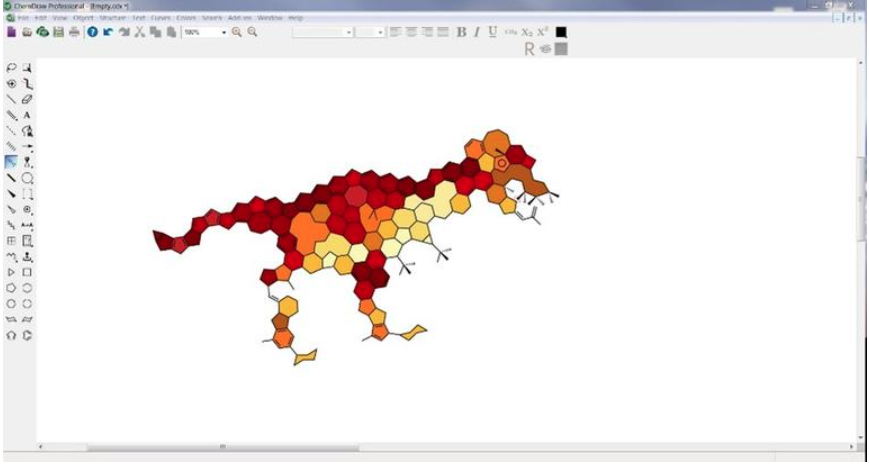Toggle CH2 formula formatting
The height and width of the screenshot is (465, 869).
click(510, 32)
